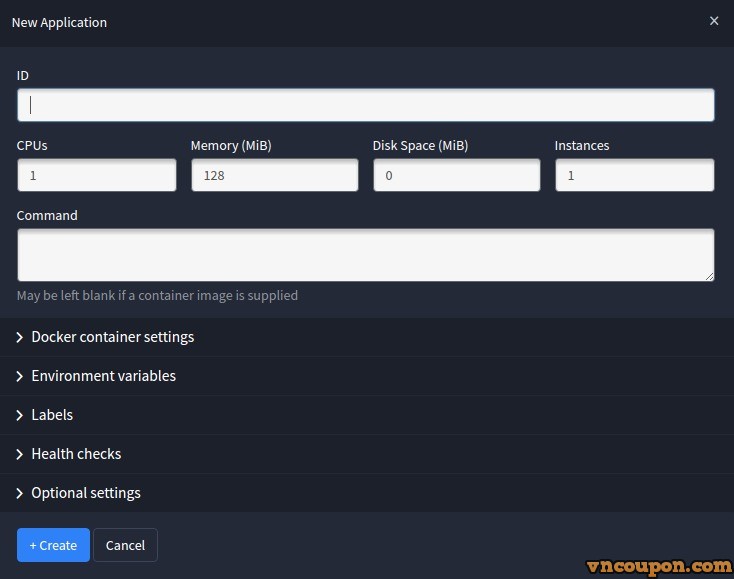Expand the Labels section
Viewport: 734px width, 579px height.
(x=367, y=415)
